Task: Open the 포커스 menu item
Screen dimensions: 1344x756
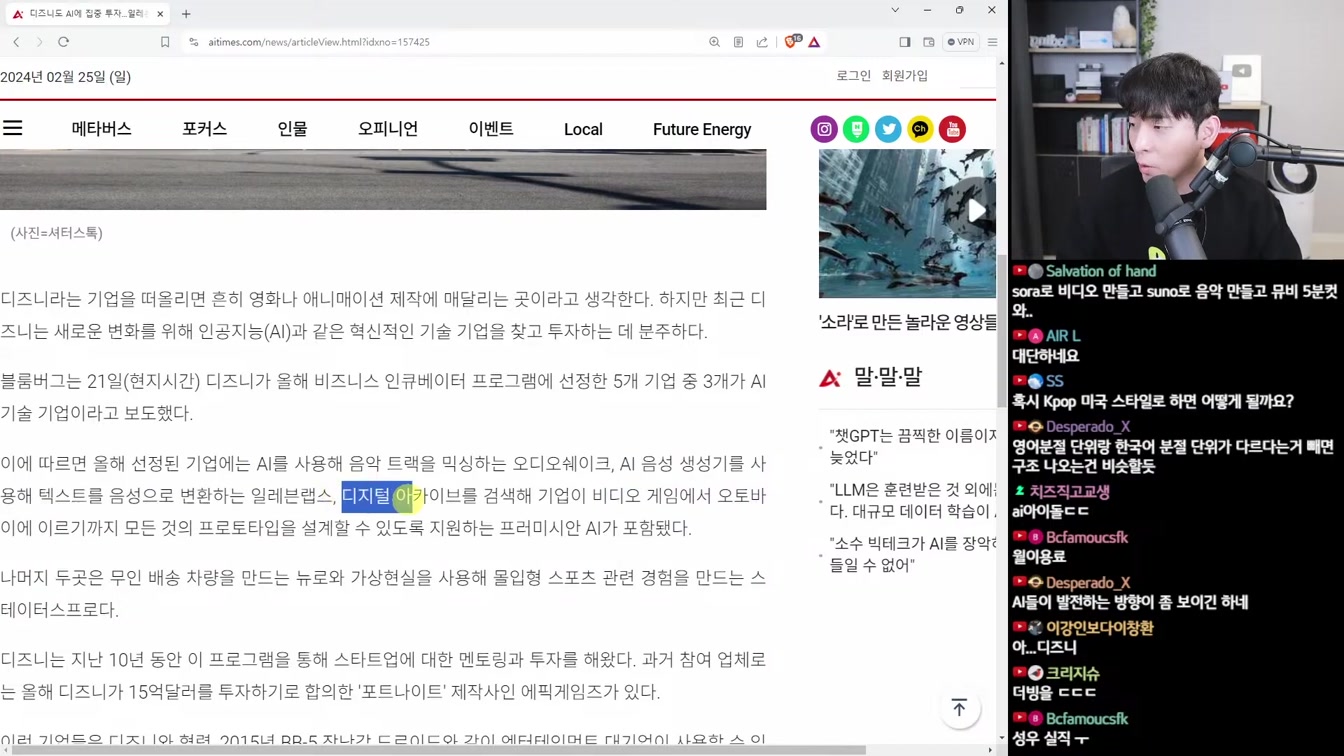Action: tap(204, 129)
